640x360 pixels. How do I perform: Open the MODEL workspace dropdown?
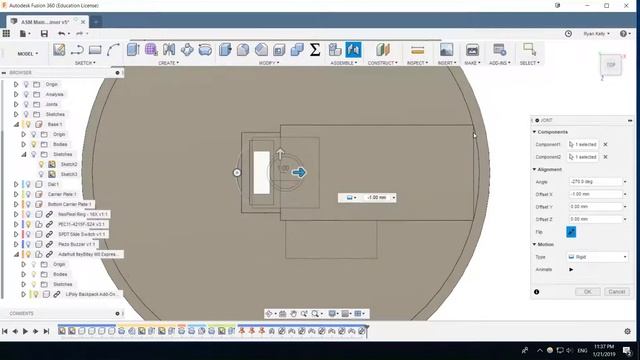pyautogui.click(x=27, y=53)
